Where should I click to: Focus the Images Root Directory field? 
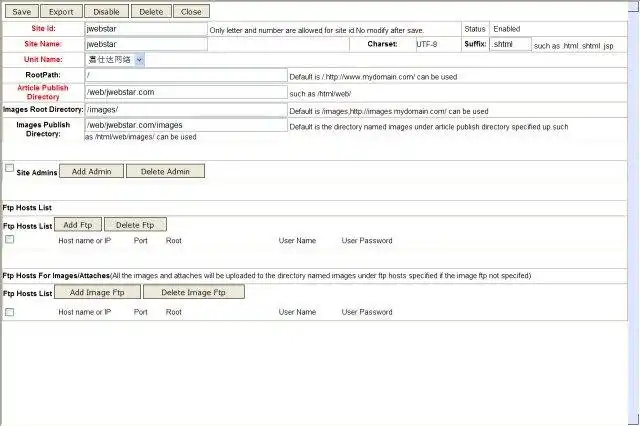click(x=186, y=110)
